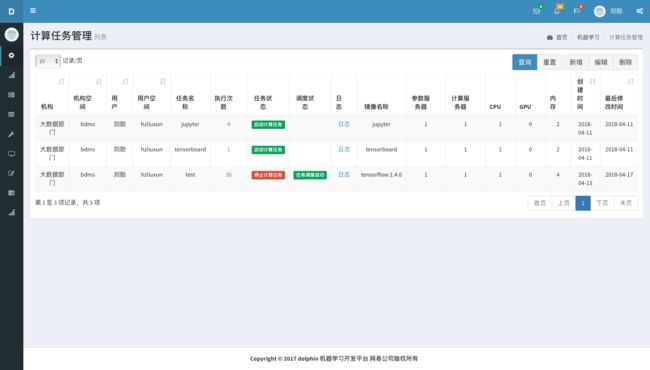This screenshot has width=650, height=370.
Task: Go to 上页 in the pagination
Action: [563, 203]
